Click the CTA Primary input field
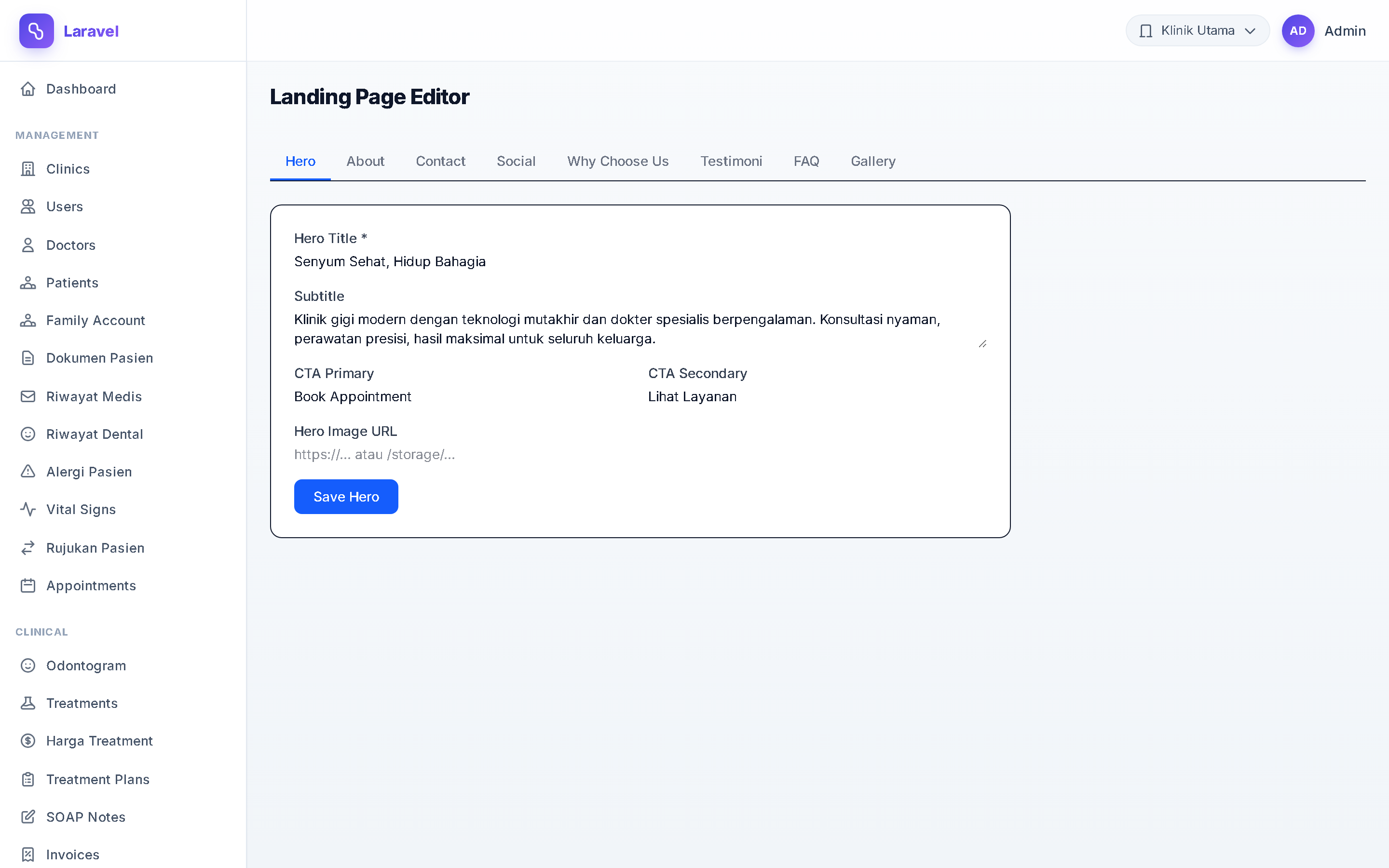The width and height of the screenshot is (1389, 868). pyautogui.click(x=463, y=397)
